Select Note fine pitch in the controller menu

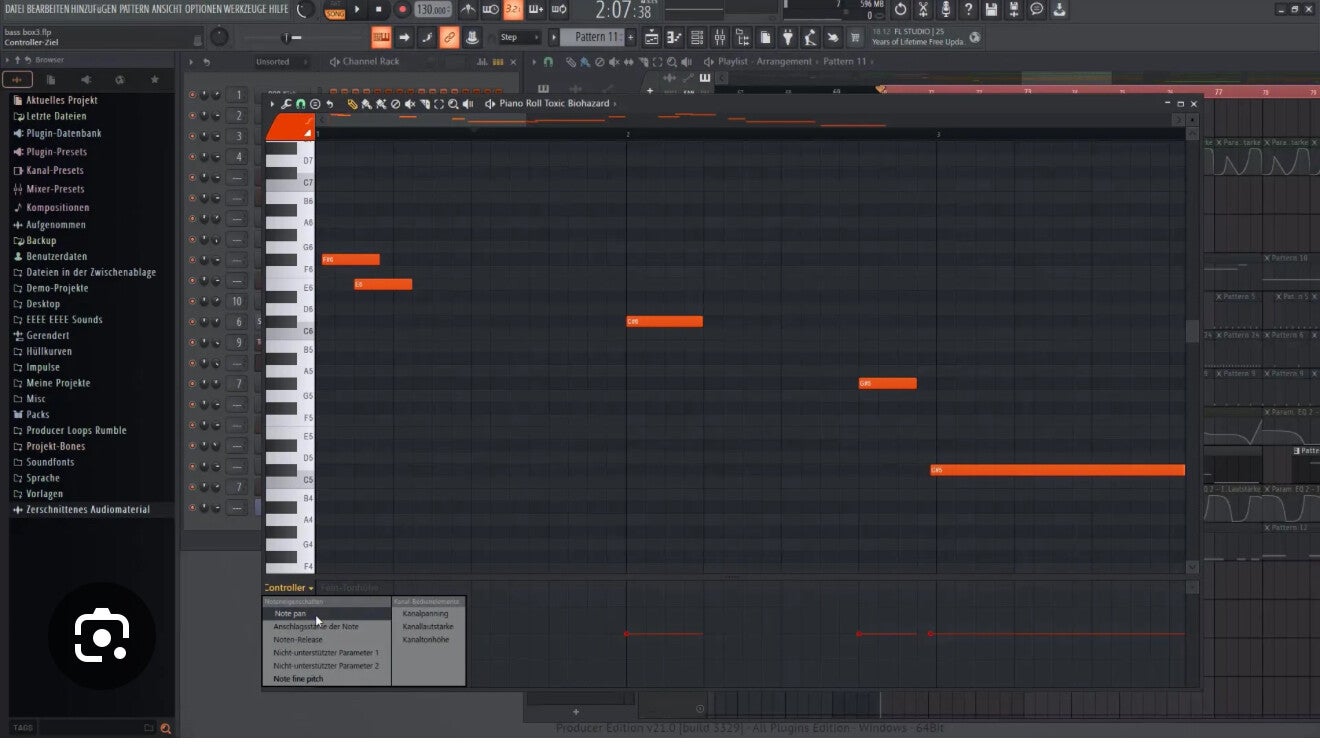pyautogui.click(x=298, y=679)
